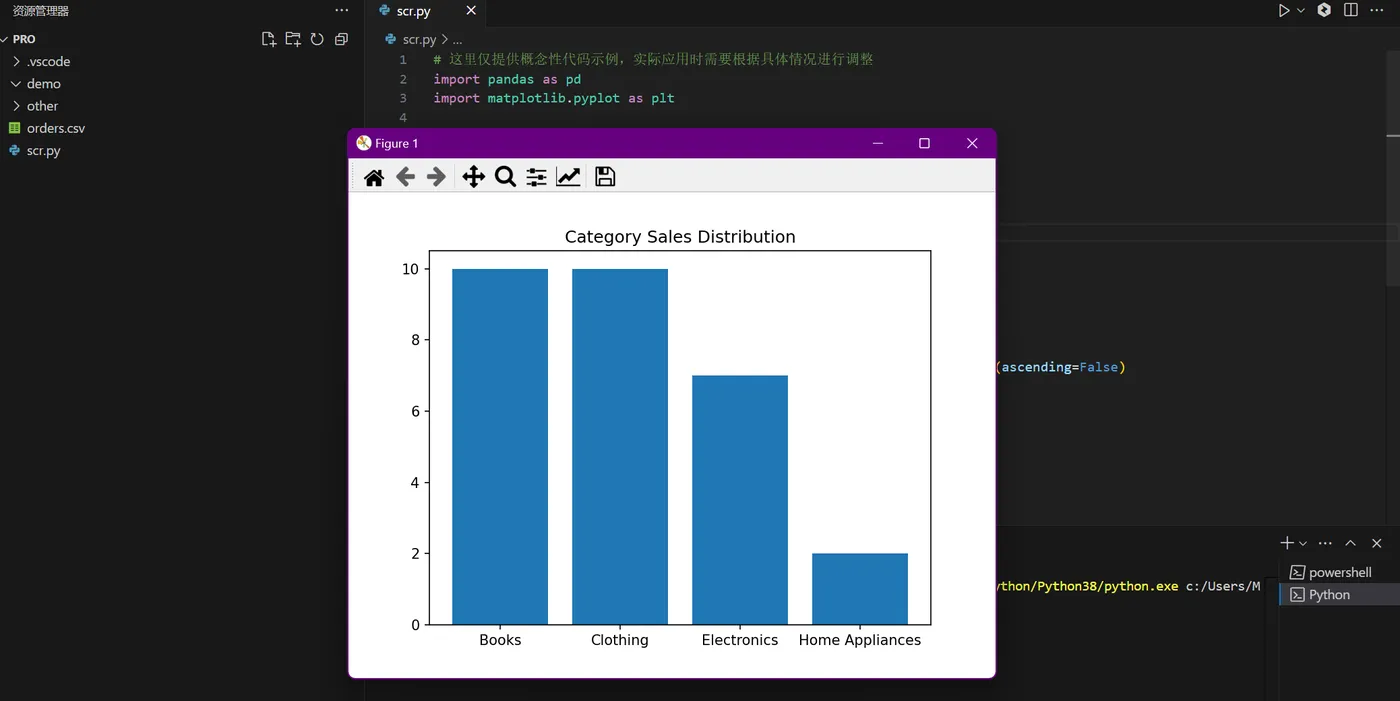The height and width of the screenshot is (701, 1400).
Task: Add a new terminal with plus icon
Action: point(1287,543)
